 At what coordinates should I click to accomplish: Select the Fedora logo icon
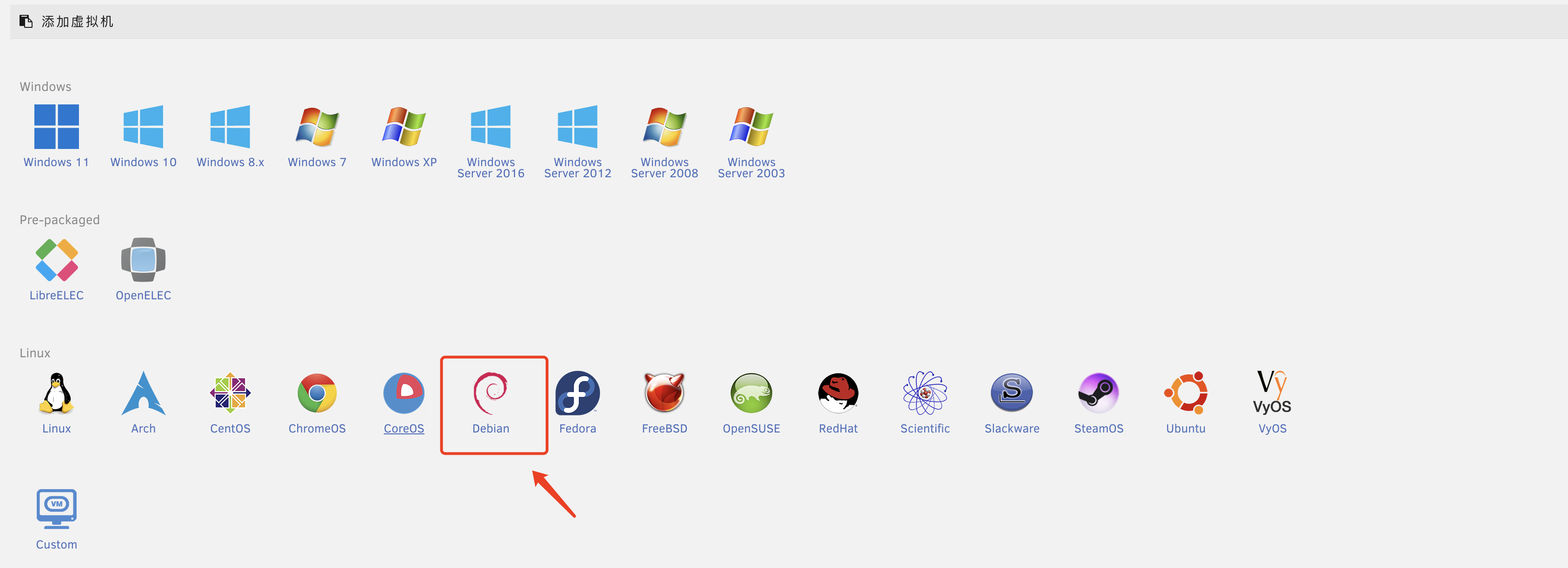(x=578, y=393)
